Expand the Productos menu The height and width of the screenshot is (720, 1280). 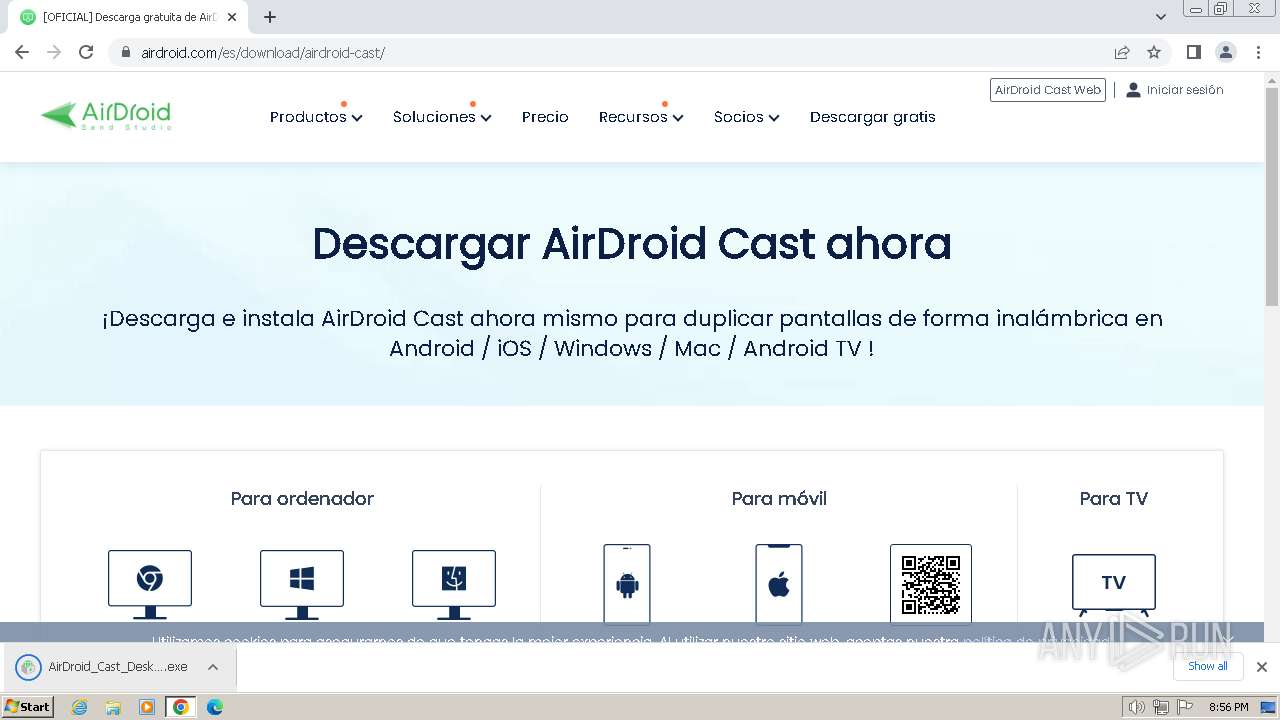coord(316,117)
